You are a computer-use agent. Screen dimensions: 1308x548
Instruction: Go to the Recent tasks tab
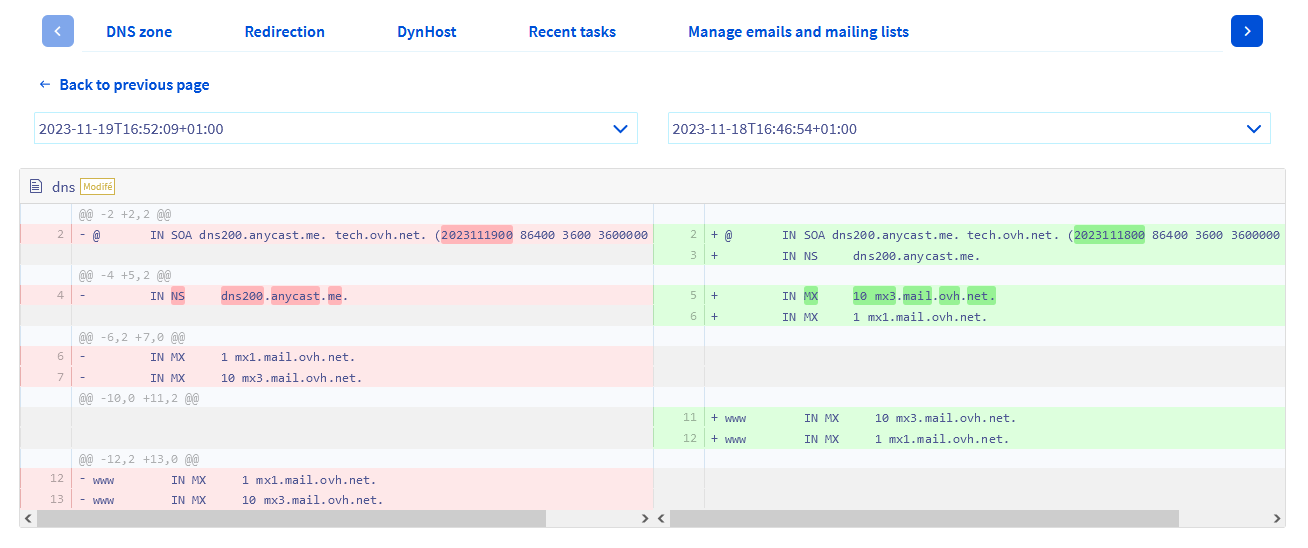tap(572, 32)
